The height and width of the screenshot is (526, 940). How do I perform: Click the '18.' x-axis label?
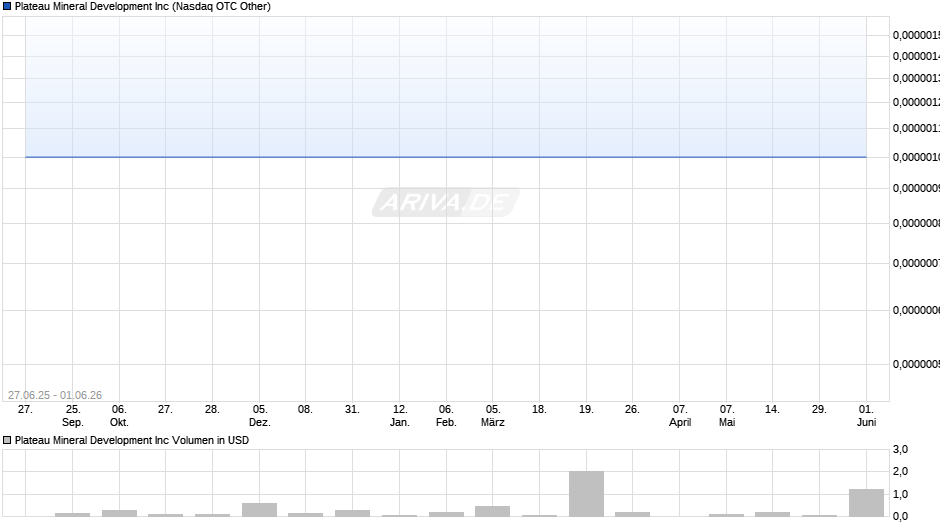[x=539, y=409]
